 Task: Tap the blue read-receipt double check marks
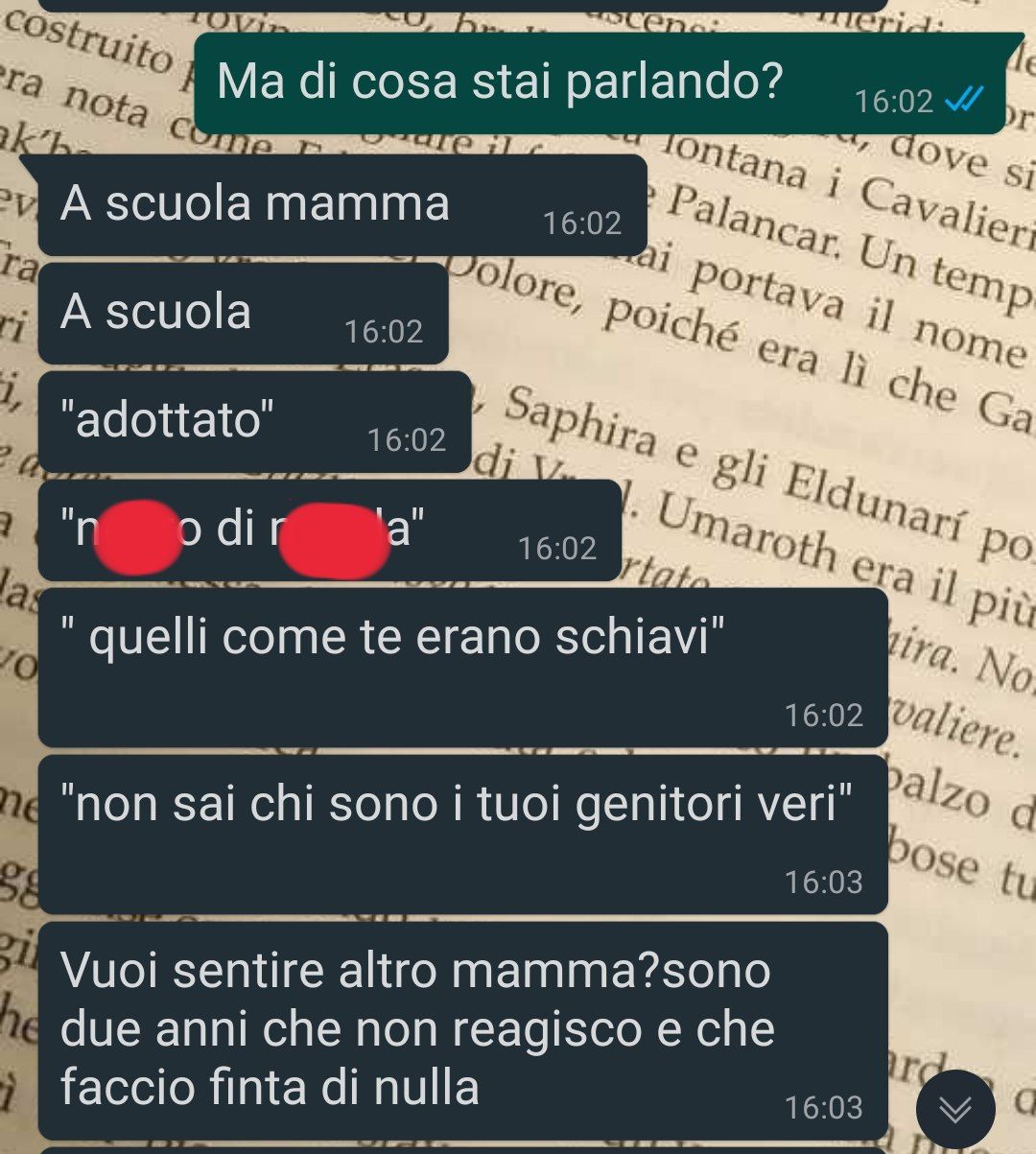[x=963, y=100]
